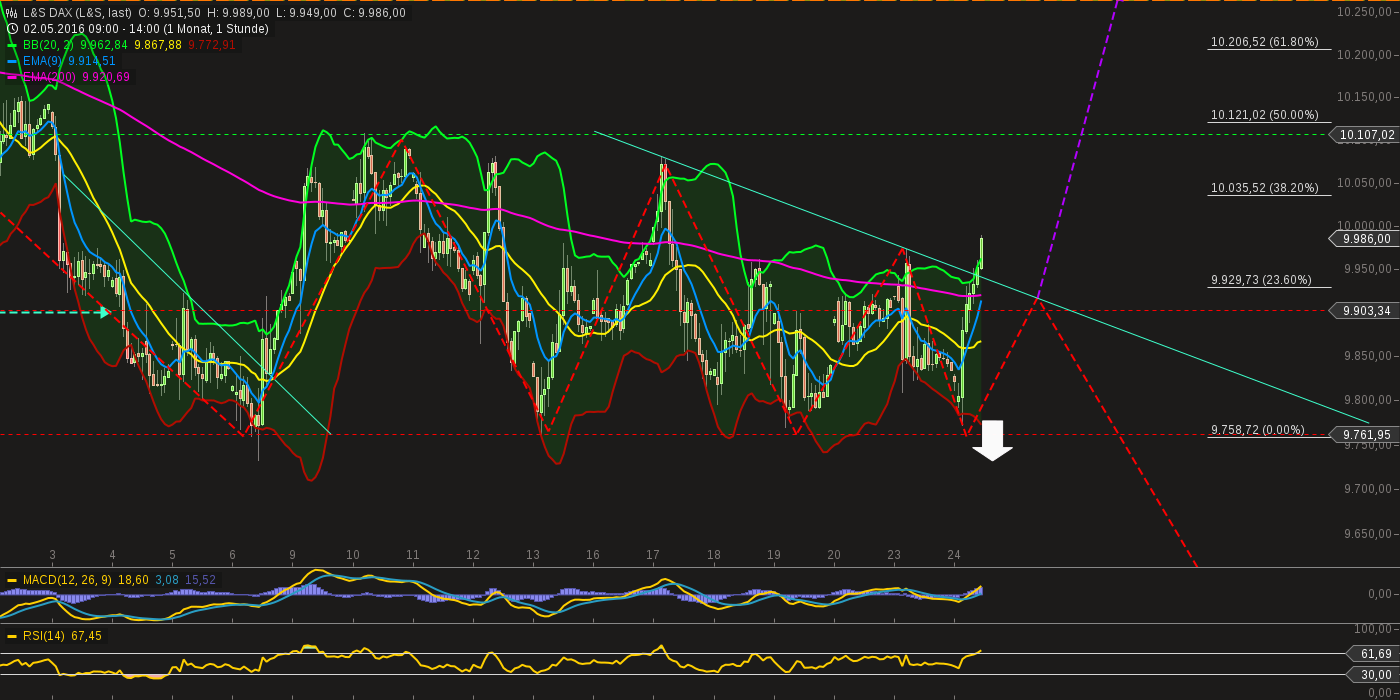Click the 9.903,34 price tag

[1364, 311]
